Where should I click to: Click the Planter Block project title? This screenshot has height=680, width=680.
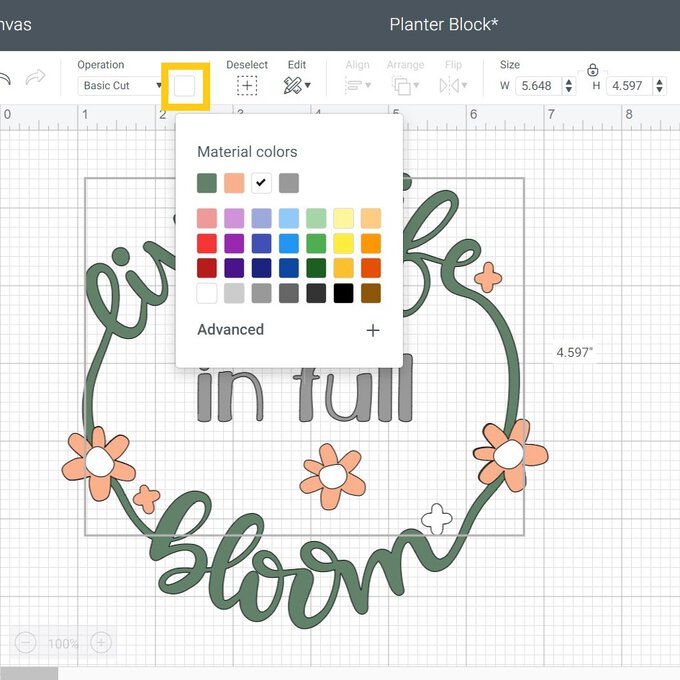click(x=443, y=24)
